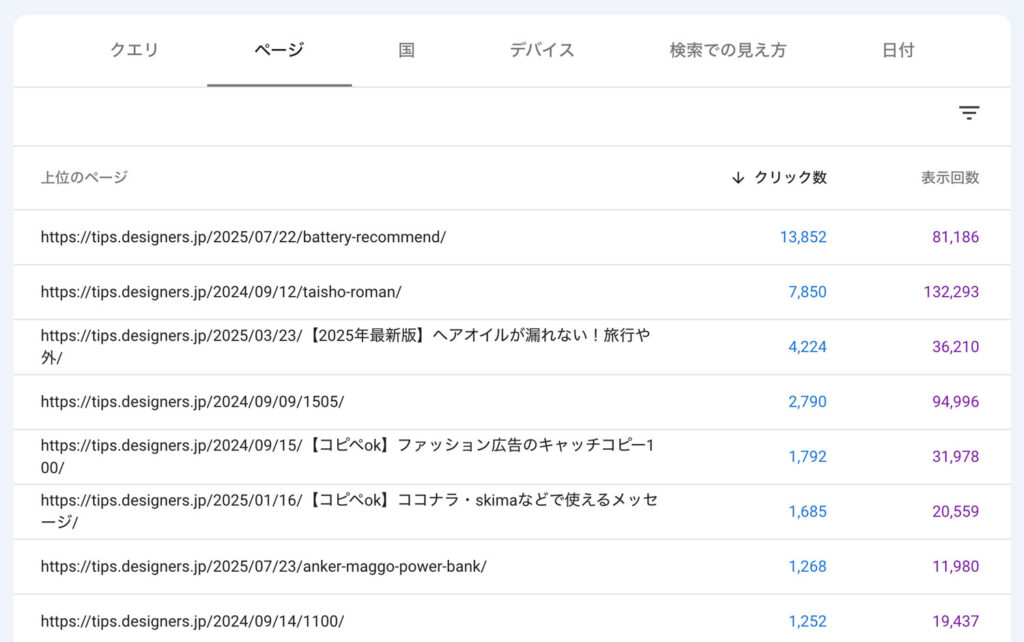Sort results by 表示回数 column
The width and height of the screenshot is (1024, 642).
[x=949, y=177]
